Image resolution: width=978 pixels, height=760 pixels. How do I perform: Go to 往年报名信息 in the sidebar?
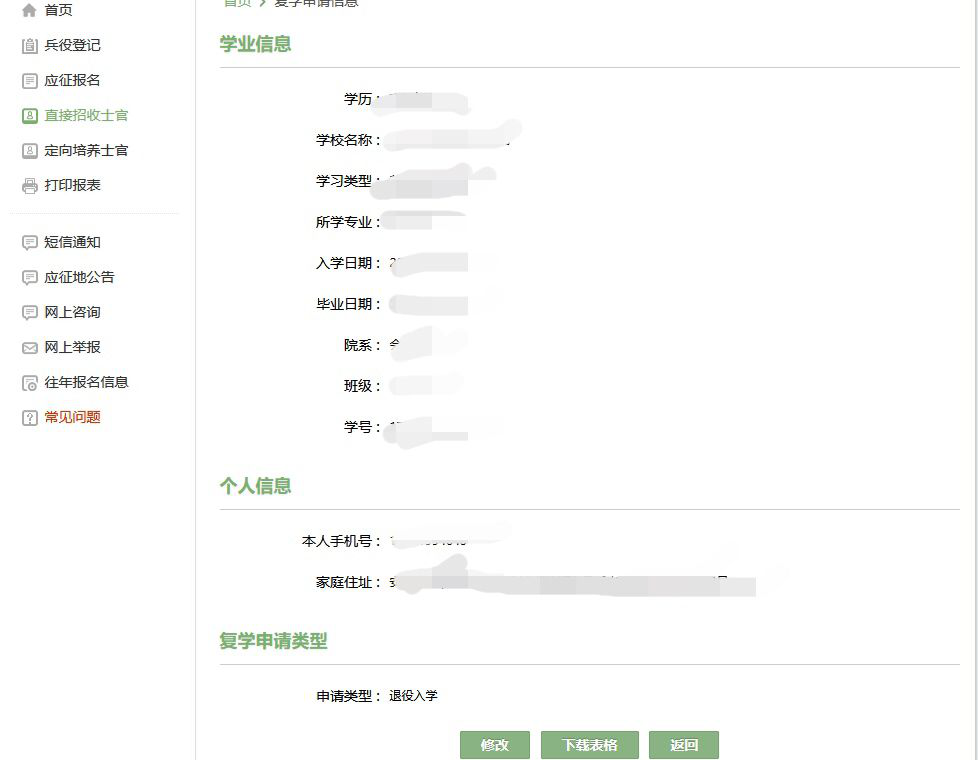[86, 382]
